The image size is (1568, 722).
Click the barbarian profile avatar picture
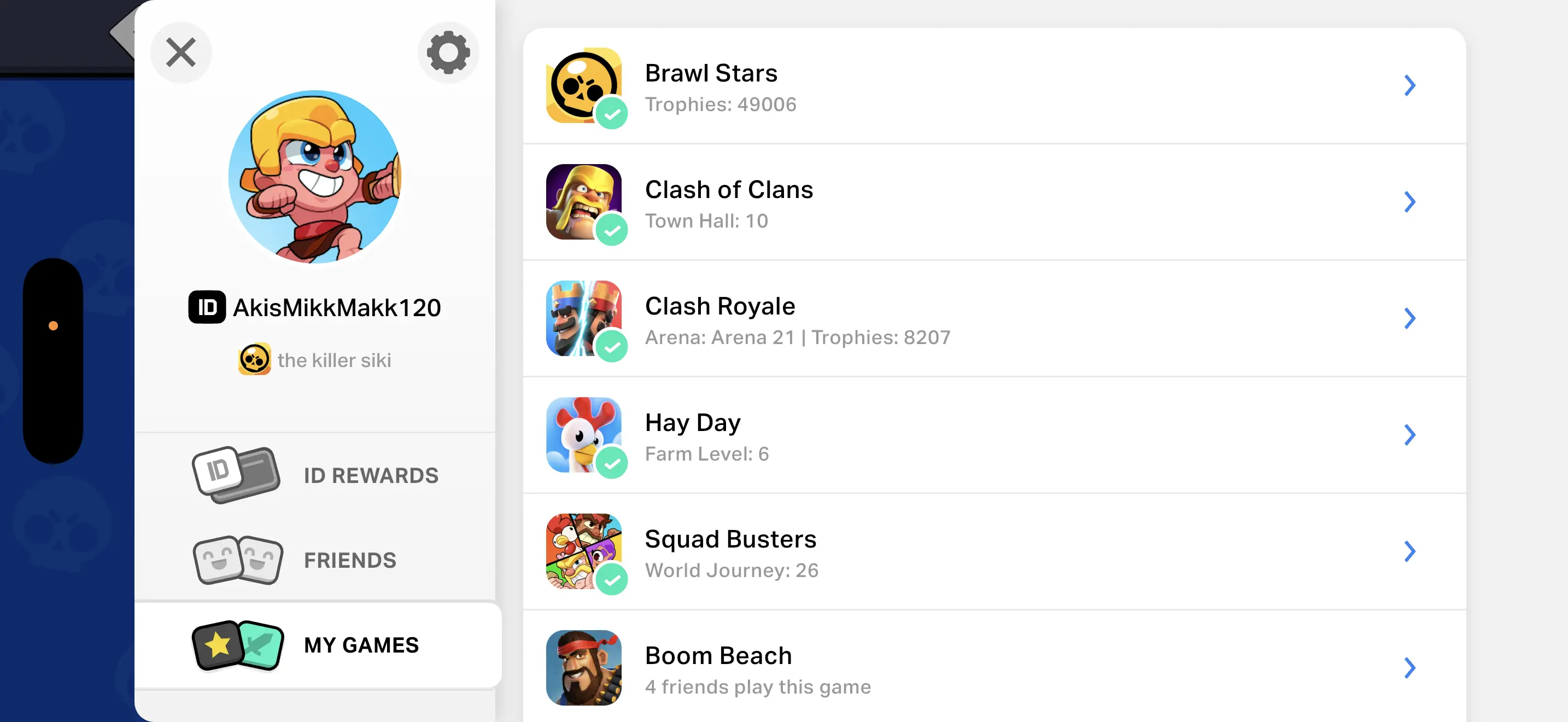coord(315,177)
